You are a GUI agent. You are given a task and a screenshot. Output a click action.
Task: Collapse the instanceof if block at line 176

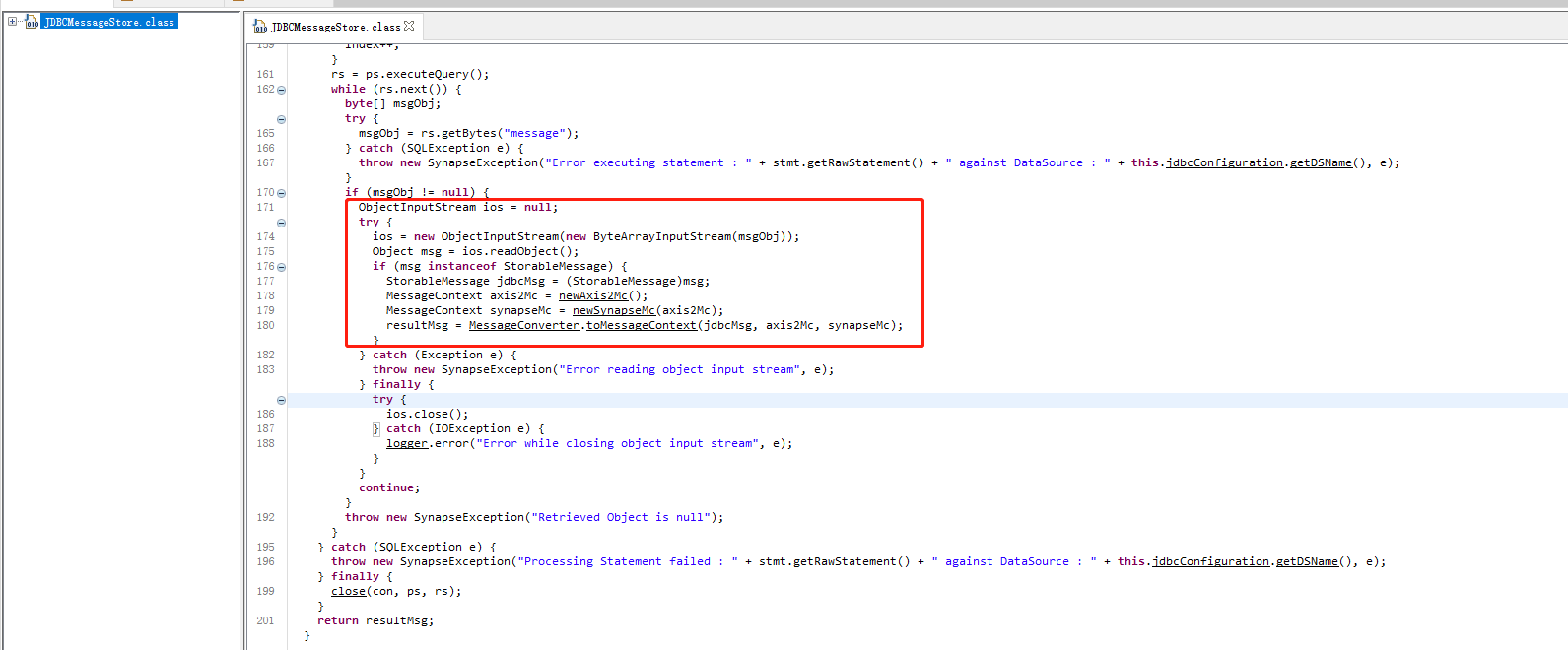tap(281, 267)
